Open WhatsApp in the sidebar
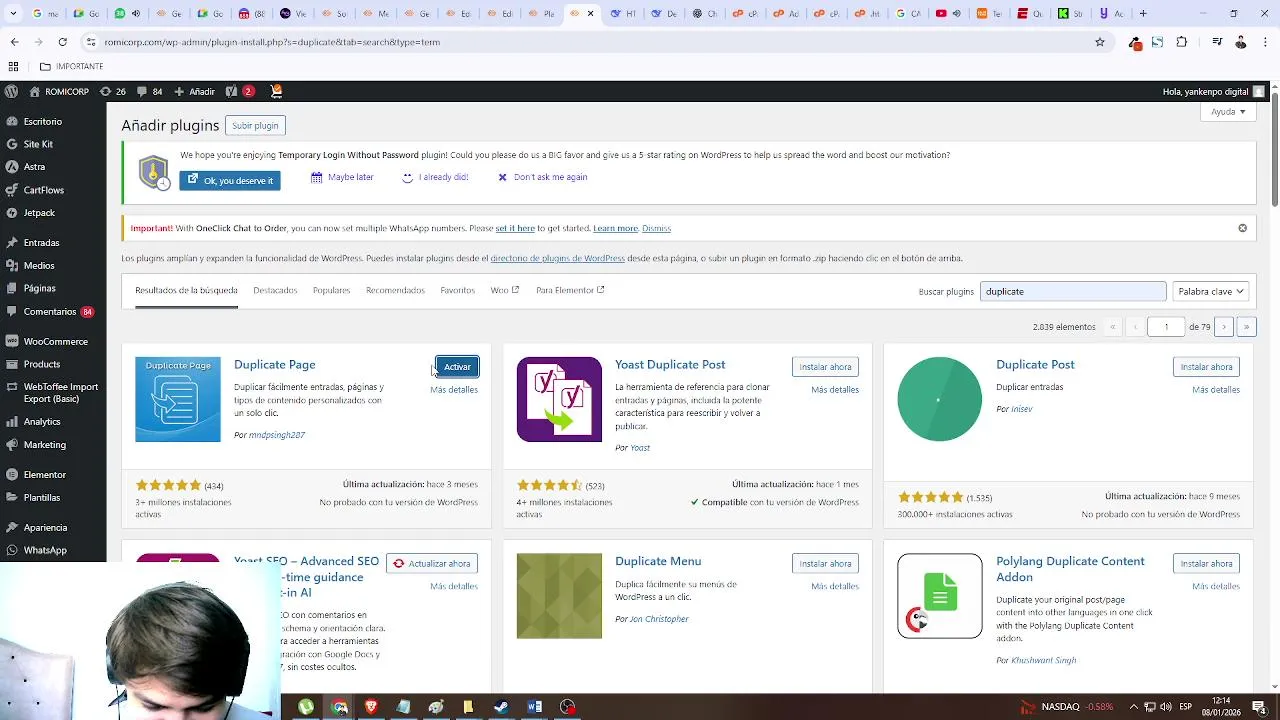The height and width of the screenshot is (720, 1280). click(x=45, y=551)
